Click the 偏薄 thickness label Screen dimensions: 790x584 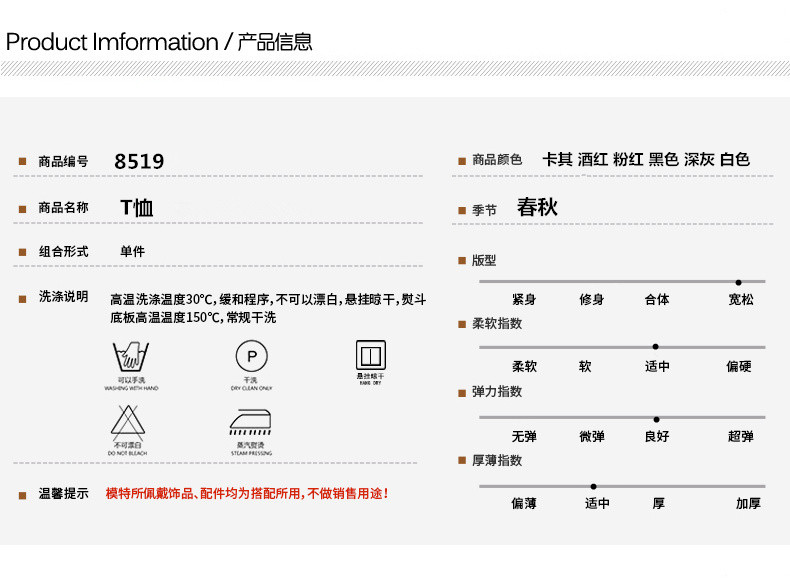pyautogui.click(x=524, y=503)
